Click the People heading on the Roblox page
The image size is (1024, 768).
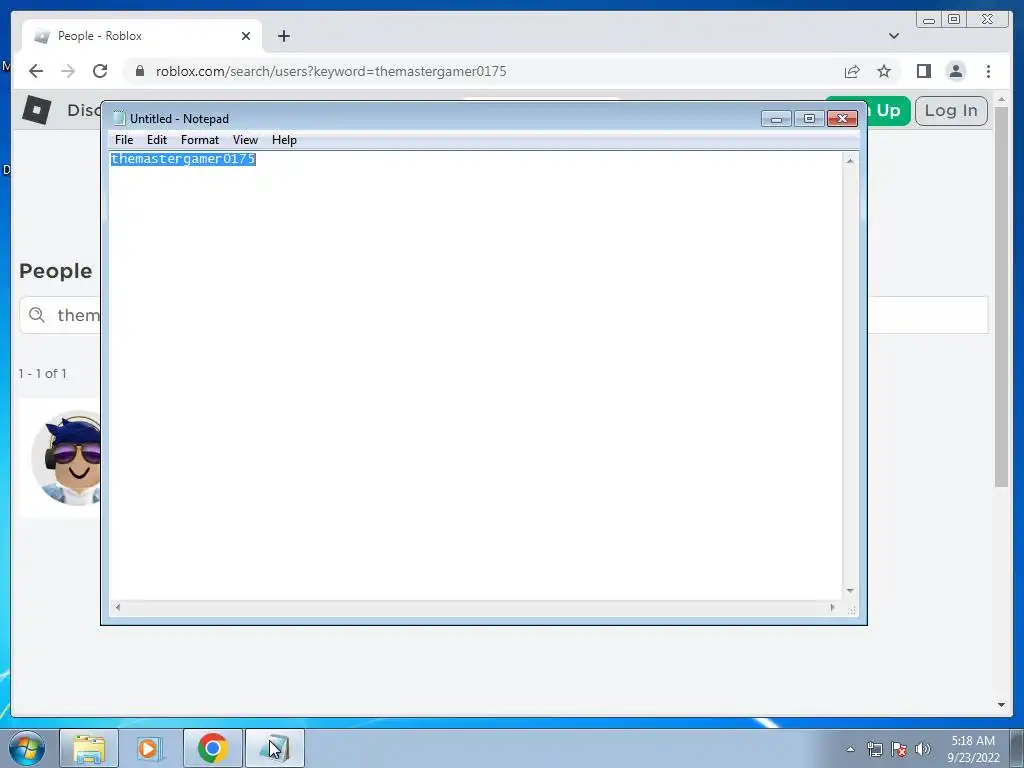(x=56, y=270)
